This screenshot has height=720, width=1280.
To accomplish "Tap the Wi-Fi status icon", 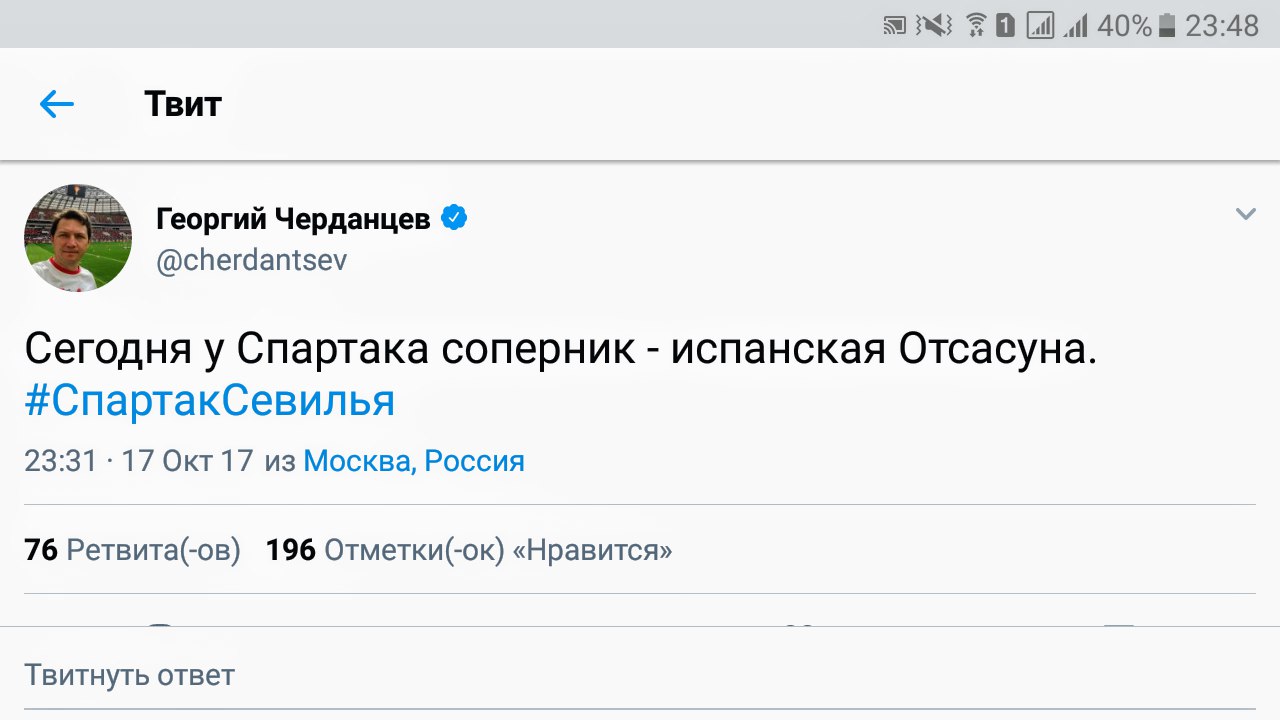I will click(977, 26).
